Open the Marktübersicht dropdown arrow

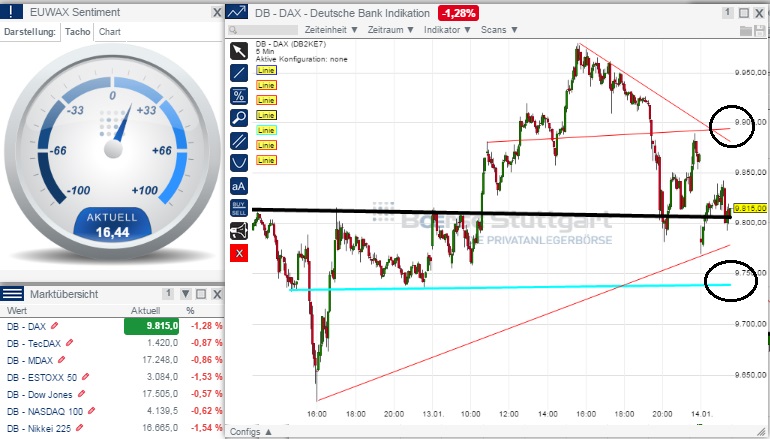coord(185,294)
